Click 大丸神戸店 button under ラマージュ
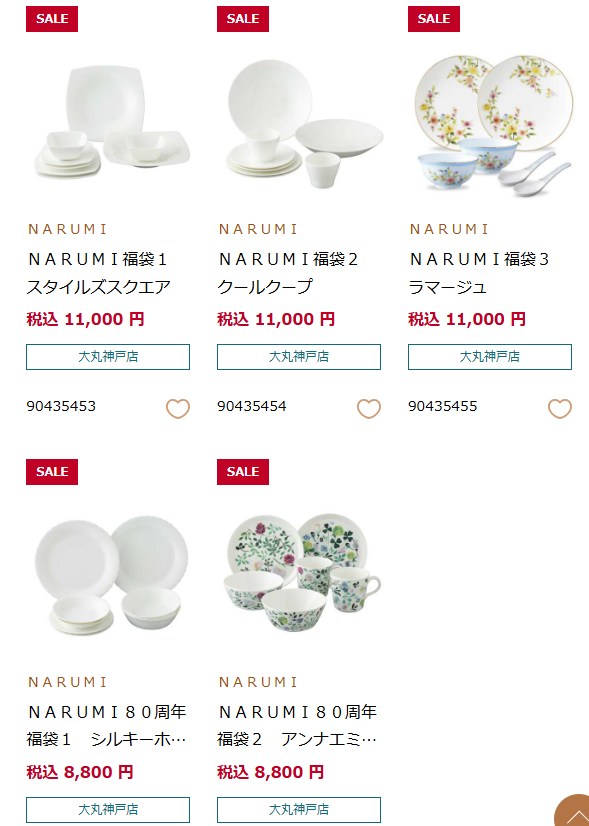This screenshot has width=589, height=826. [489, 357]
